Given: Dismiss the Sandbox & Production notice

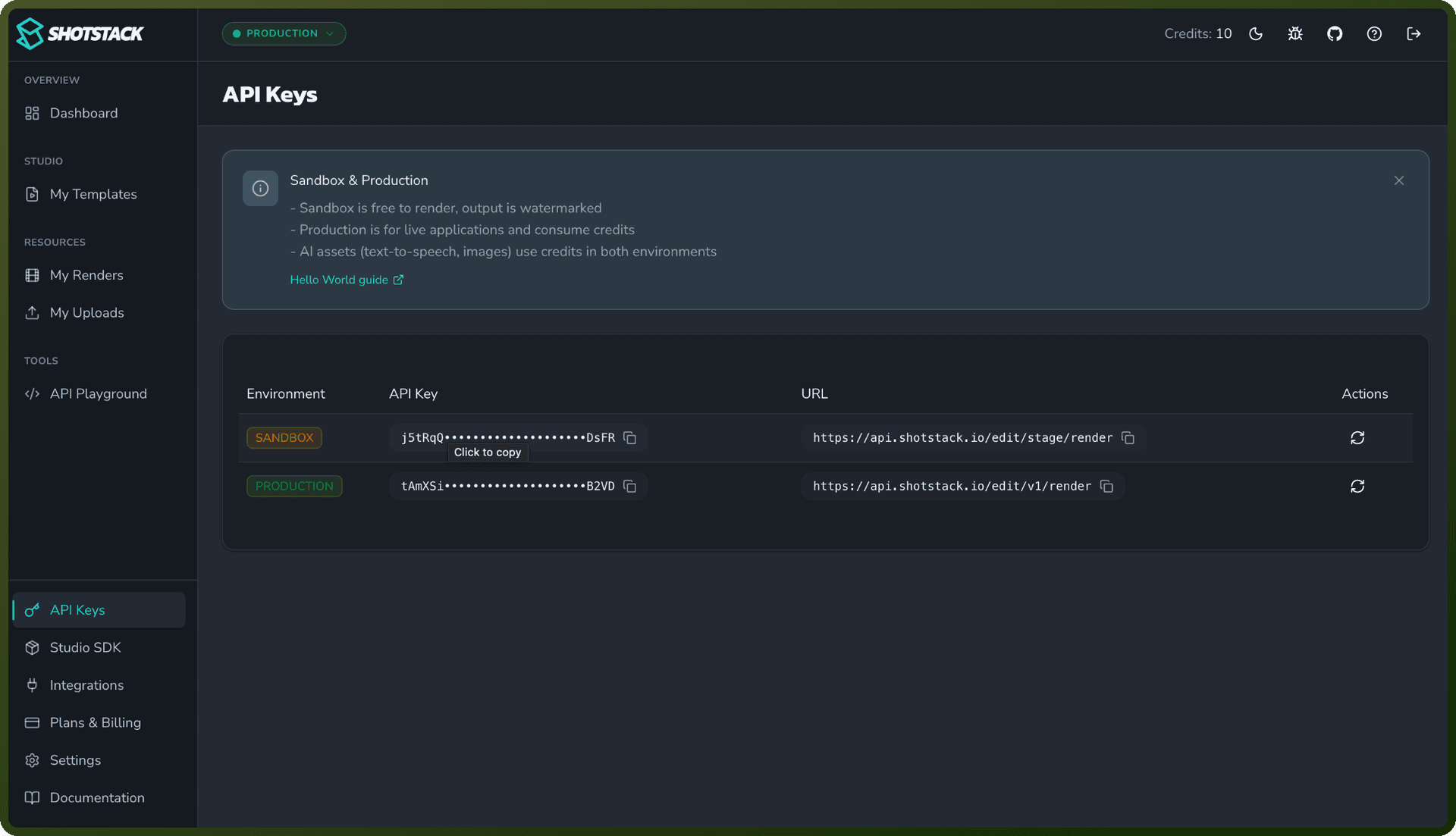Looking at the screenshot, I should point(1399,180).
